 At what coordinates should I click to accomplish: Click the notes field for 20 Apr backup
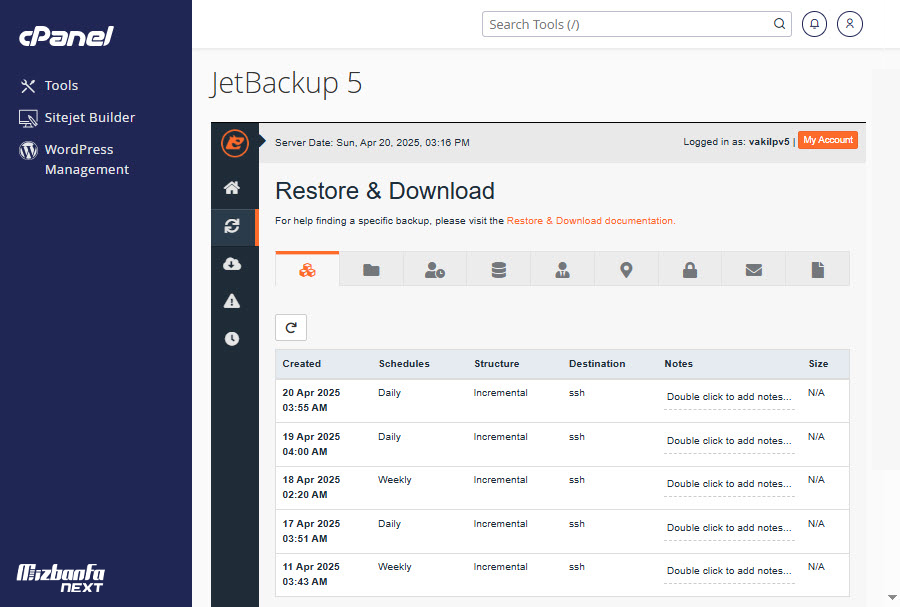point(729,397)
